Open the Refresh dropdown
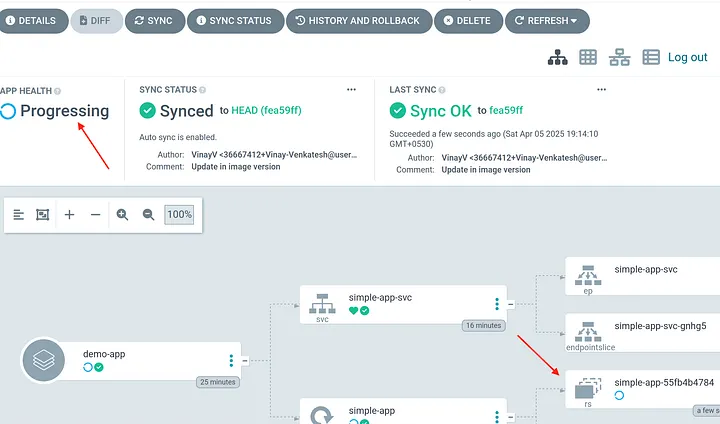This screenshot has height=424, width=720. (x=546, y=20)
